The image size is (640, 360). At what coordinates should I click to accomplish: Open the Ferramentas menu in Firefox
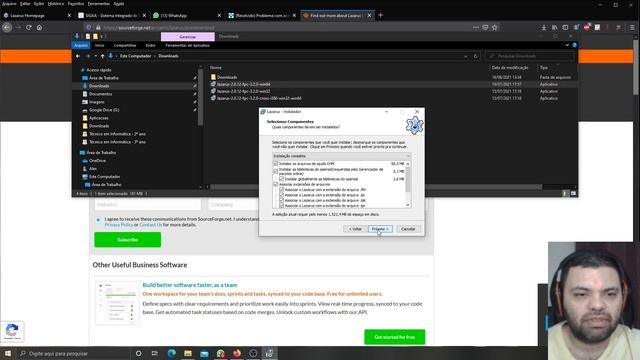point(98,4)
